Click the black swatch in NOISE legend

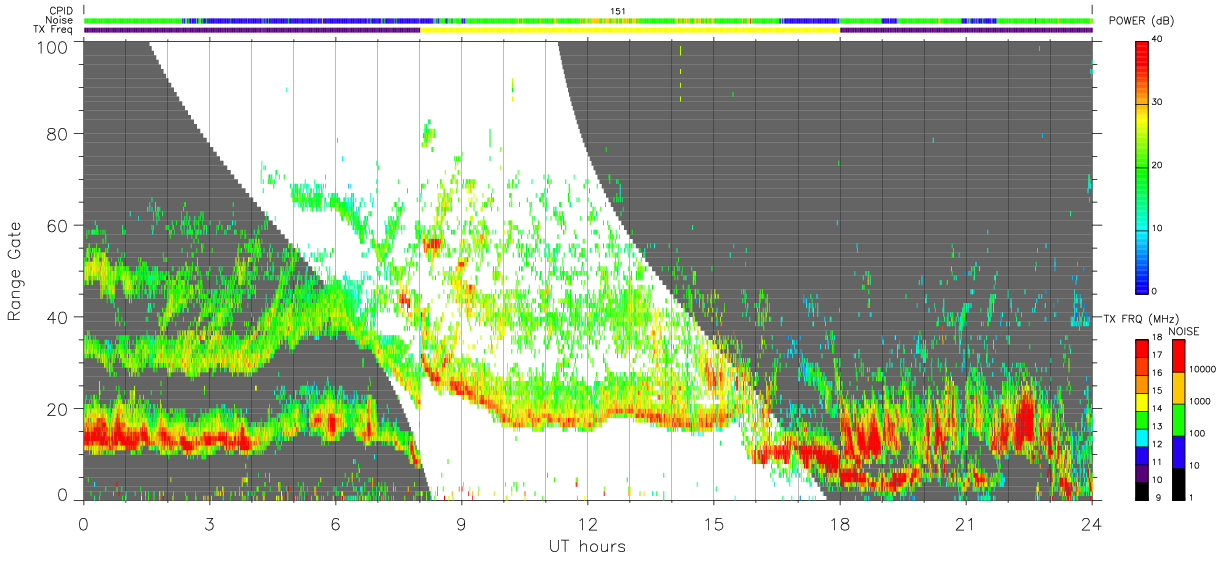click(1177, 484)
